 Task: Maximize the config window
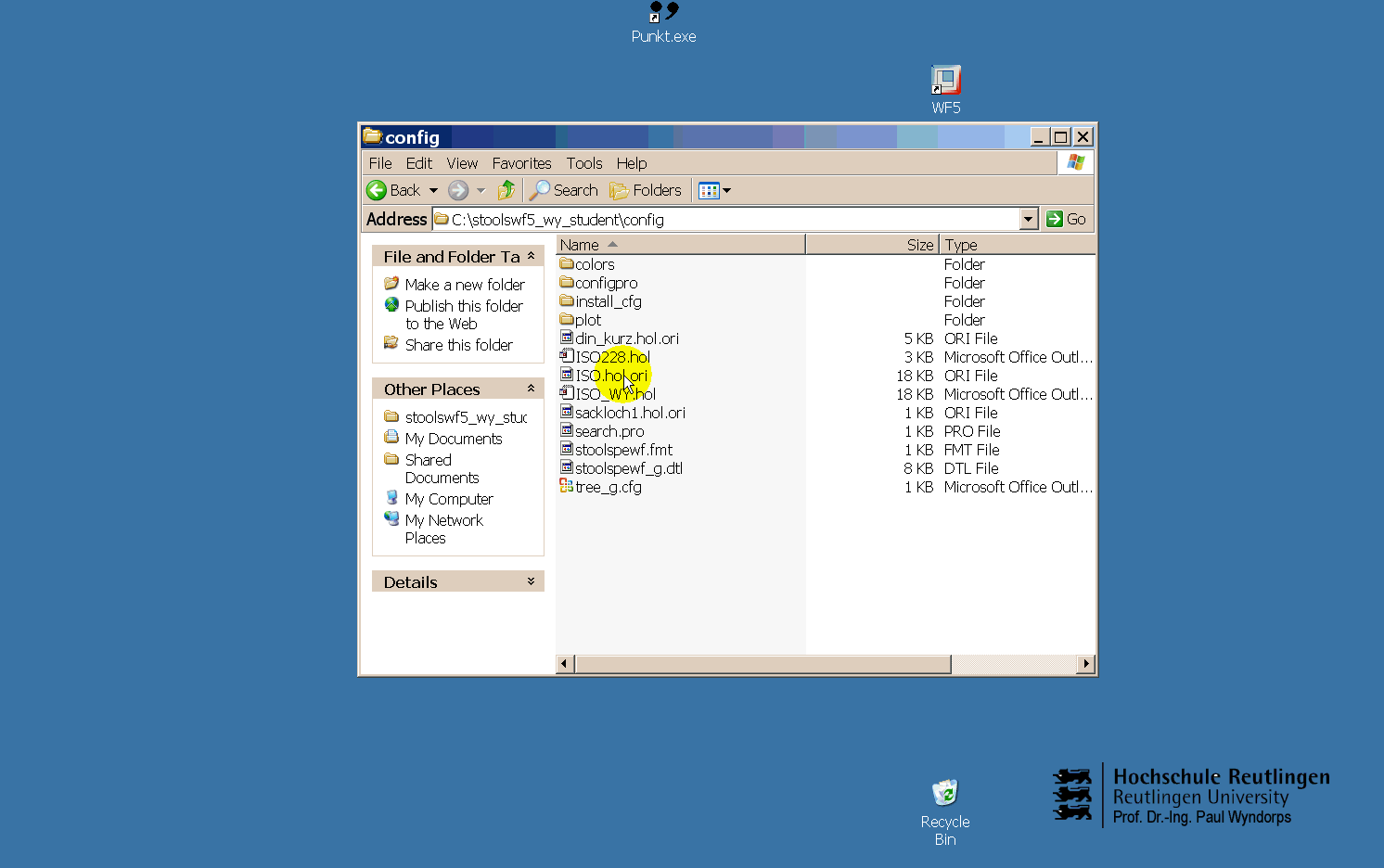(1060, 137)
